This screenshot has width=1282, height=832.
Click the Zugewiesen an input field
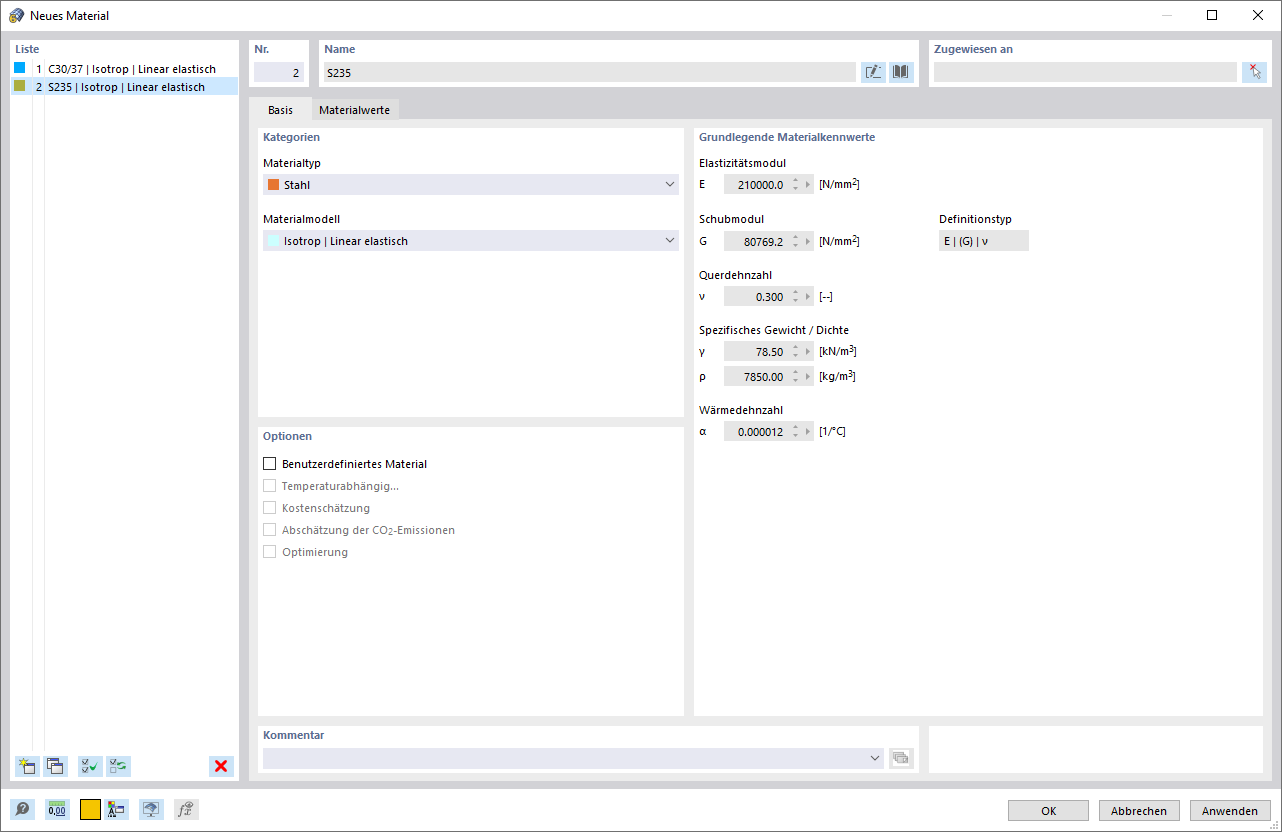[x=1085, y=72]
